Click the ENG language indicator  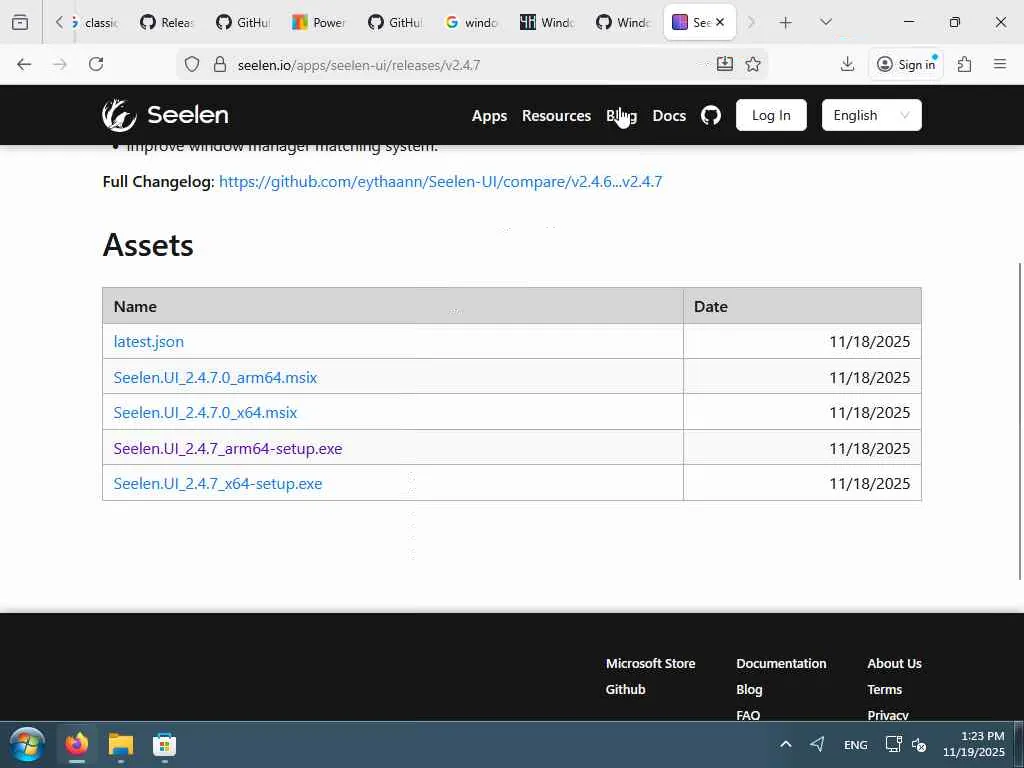pyautogui.click(x=856, y=745)
